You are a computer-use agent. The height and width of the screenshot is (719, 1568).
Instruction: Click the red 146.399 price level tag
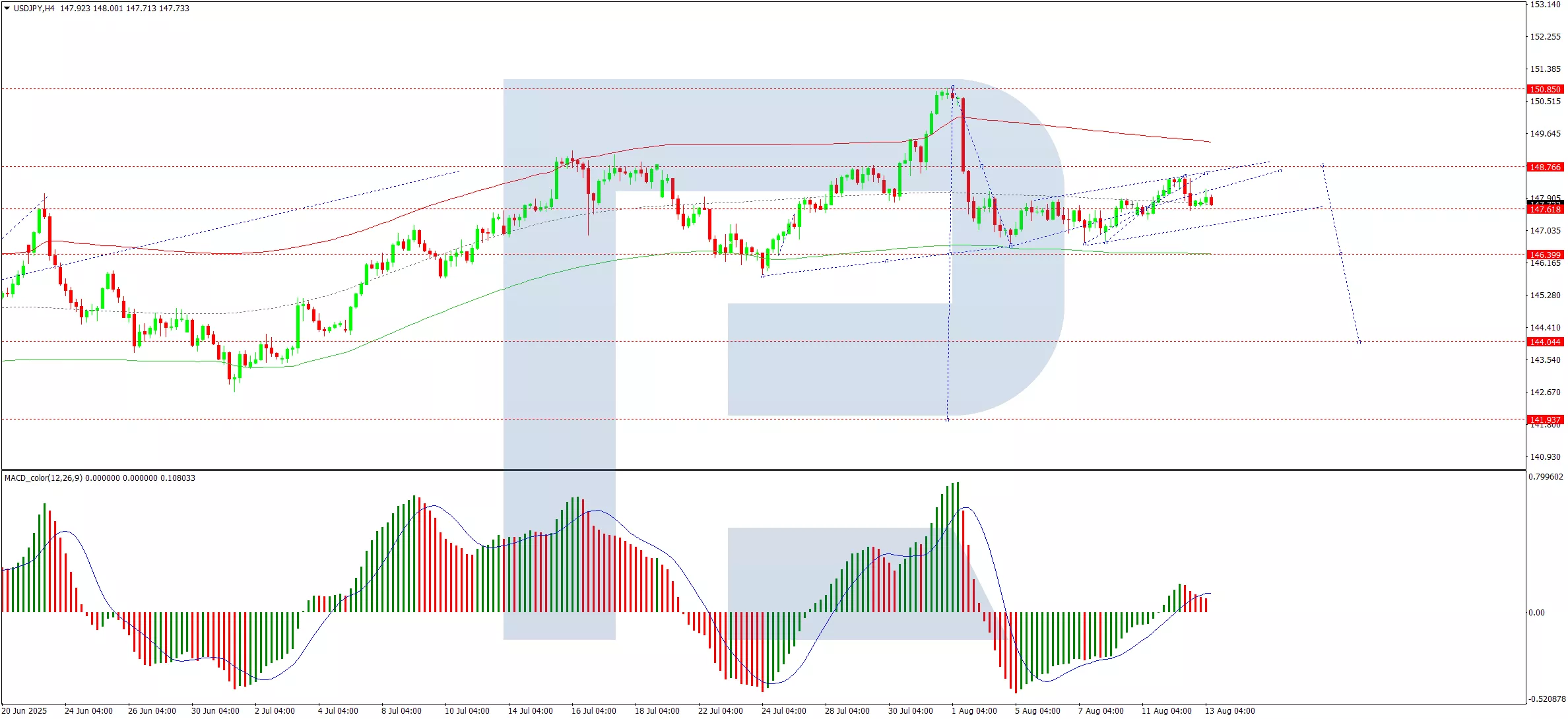[x=1545, y=255]
